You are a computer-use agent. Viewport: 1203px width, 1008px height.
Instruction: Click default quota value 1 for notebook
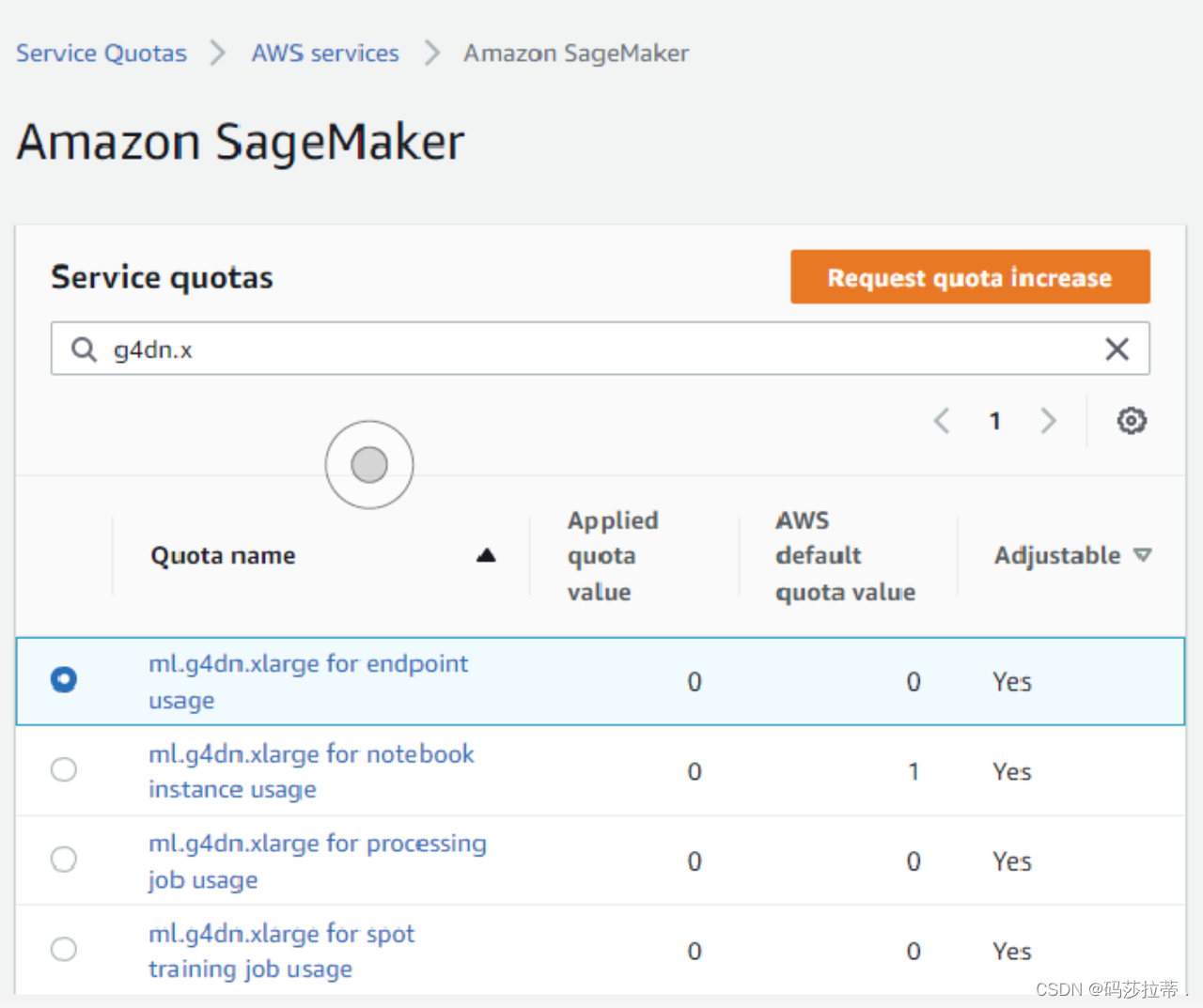coord(914,772)
